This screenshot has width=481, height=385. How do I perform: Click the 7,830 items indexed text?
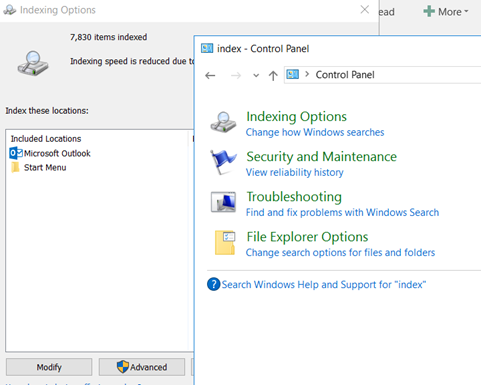coord(108,37)
